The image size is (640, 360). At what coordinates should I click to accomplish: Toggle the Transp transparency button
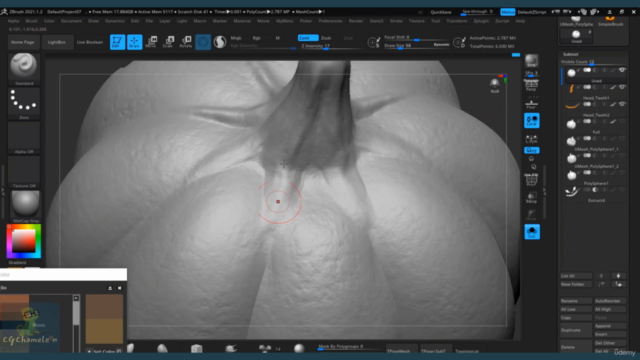point(531,198)
